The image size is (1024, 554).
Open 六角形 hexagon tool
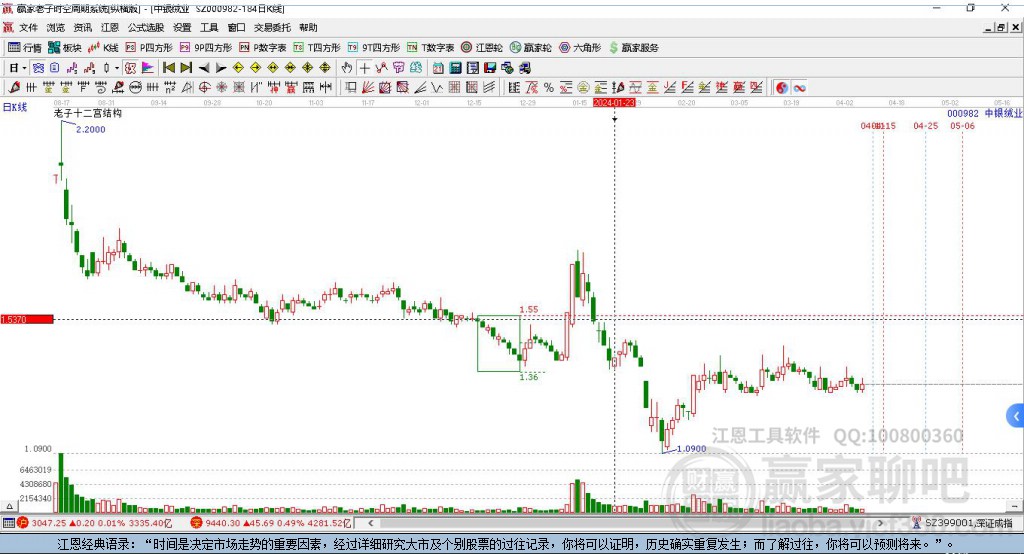[580, 48]
